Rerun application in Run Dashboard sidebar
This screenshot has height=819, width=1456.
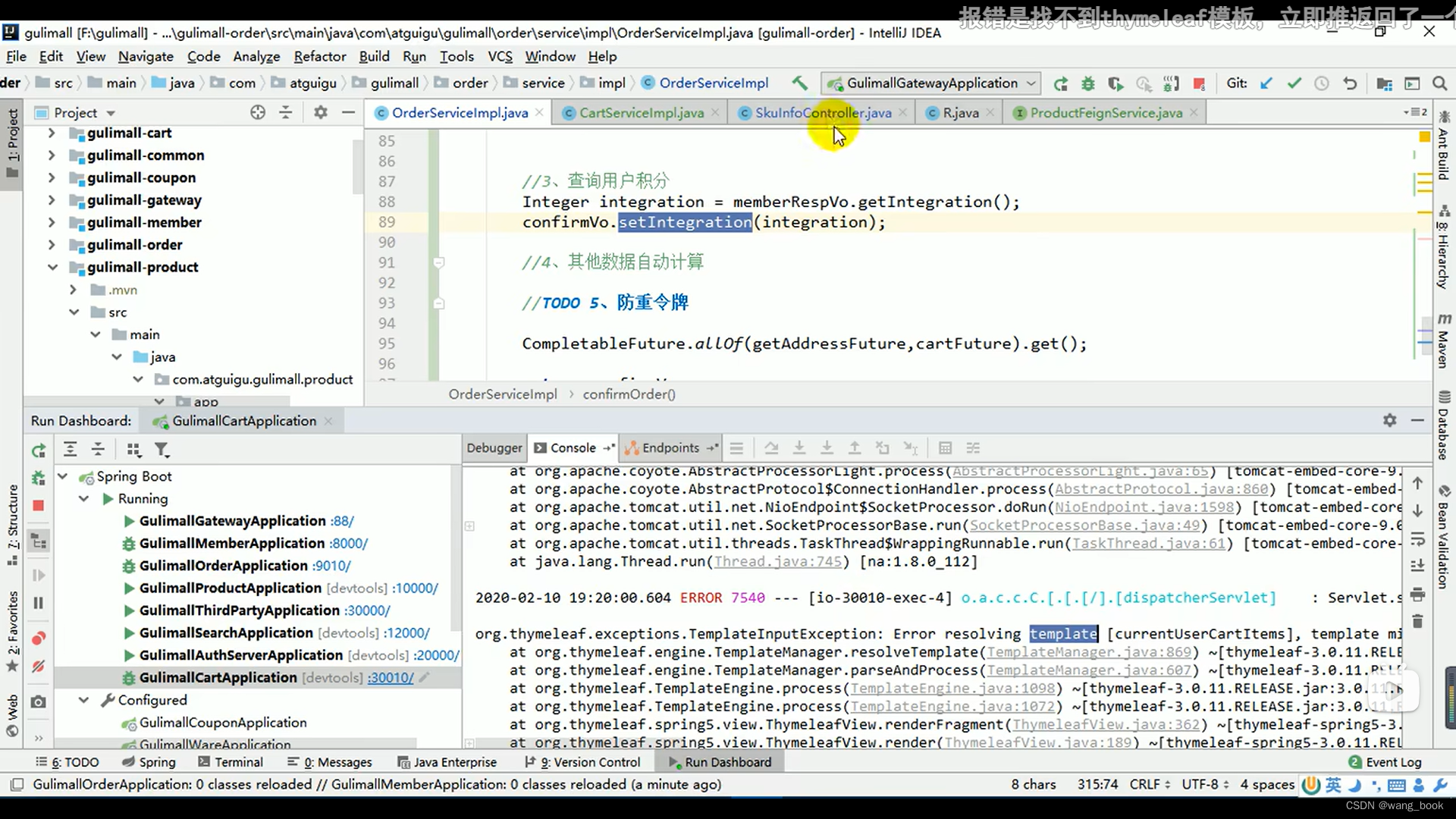(39, 450)
